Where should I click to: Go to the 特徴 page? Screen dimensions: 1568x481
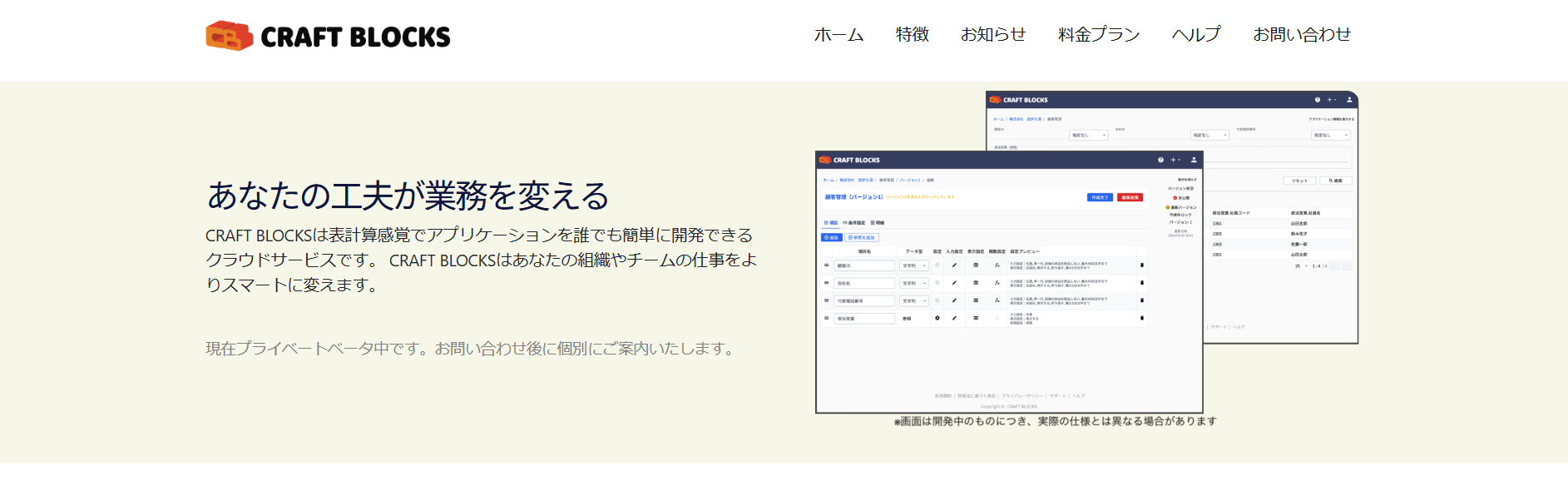pyautogui.click(x=912, y=34)
